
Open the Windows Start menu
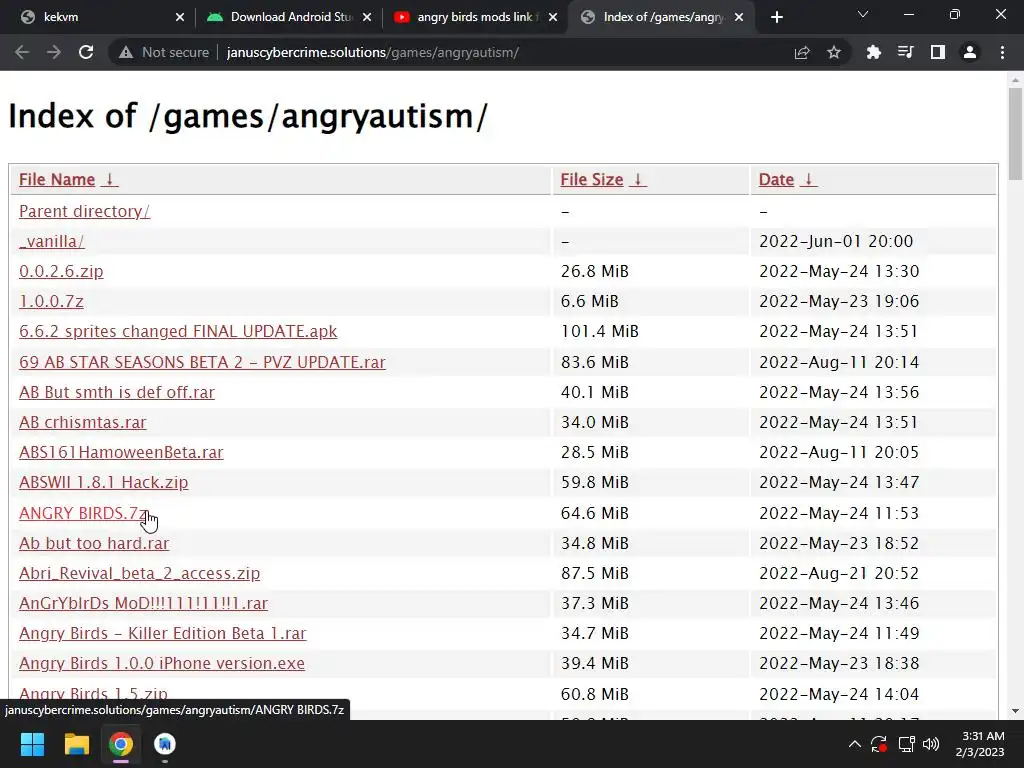coord(32,744)
